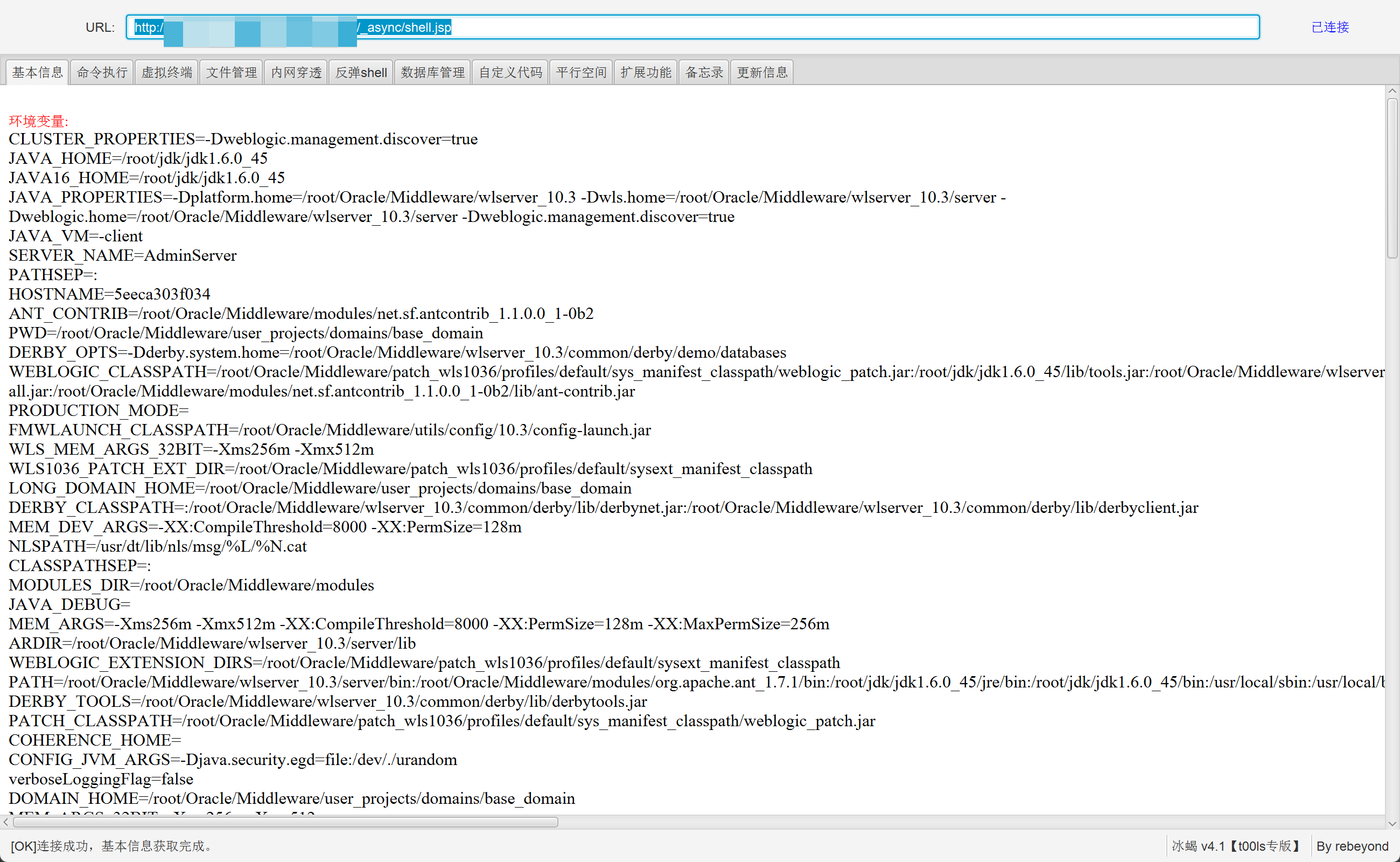Image resolution: width=1400 pixels, height=862 pixels.
Task: Open the 数据库管理 tab
Action: click(432, 72)
